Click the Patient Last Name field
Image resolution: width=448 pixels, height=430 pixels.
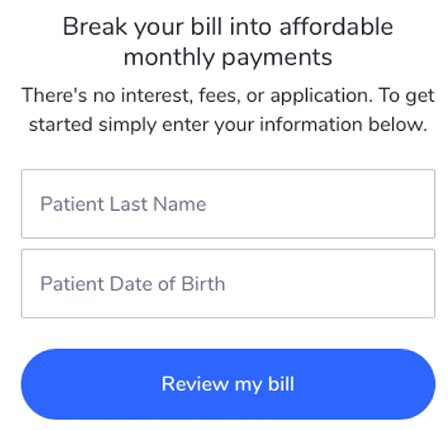coord(228,204)
